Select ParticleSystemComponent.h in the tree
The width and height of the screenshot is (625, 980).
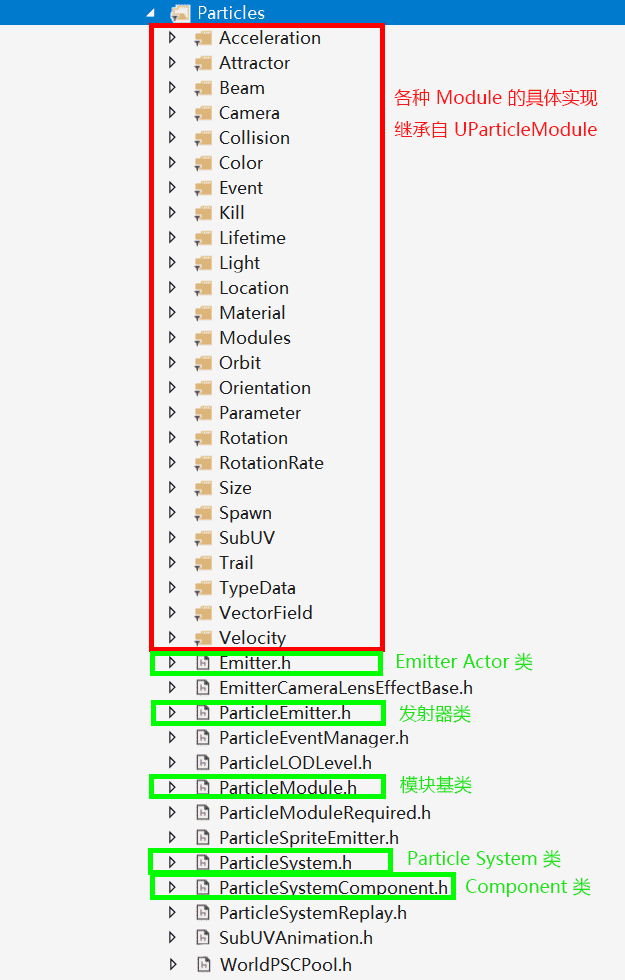[x=334, y=888]
